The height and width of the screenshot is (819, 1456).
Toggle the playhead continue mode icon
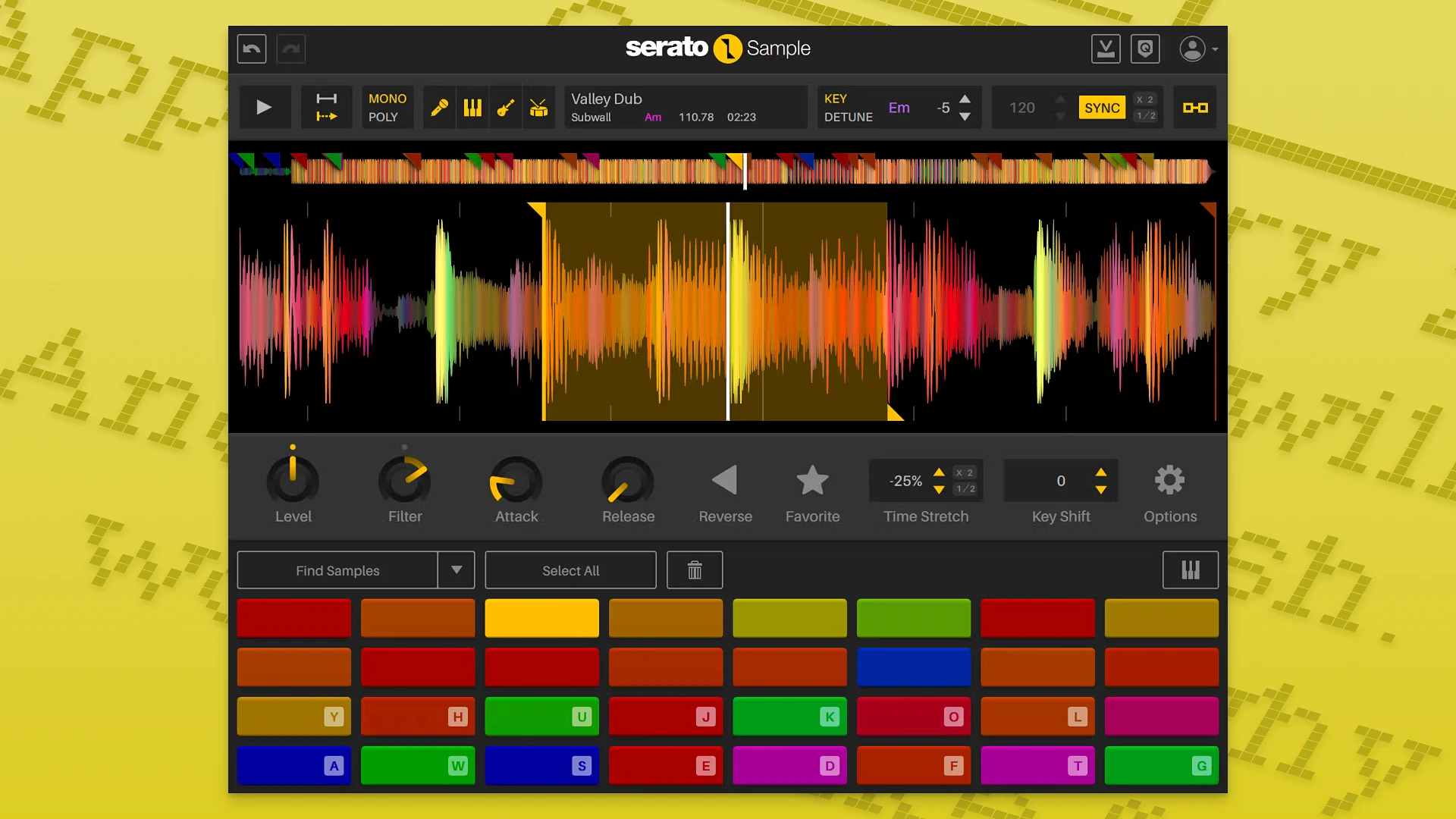point(326,107)
